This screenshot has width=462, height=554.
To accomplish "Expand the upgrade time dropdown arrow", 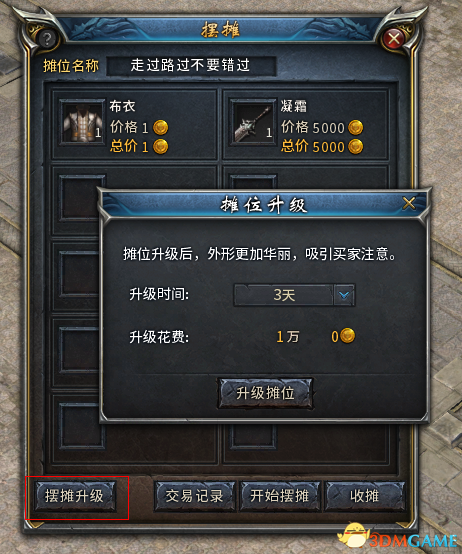I will (344, 295).
